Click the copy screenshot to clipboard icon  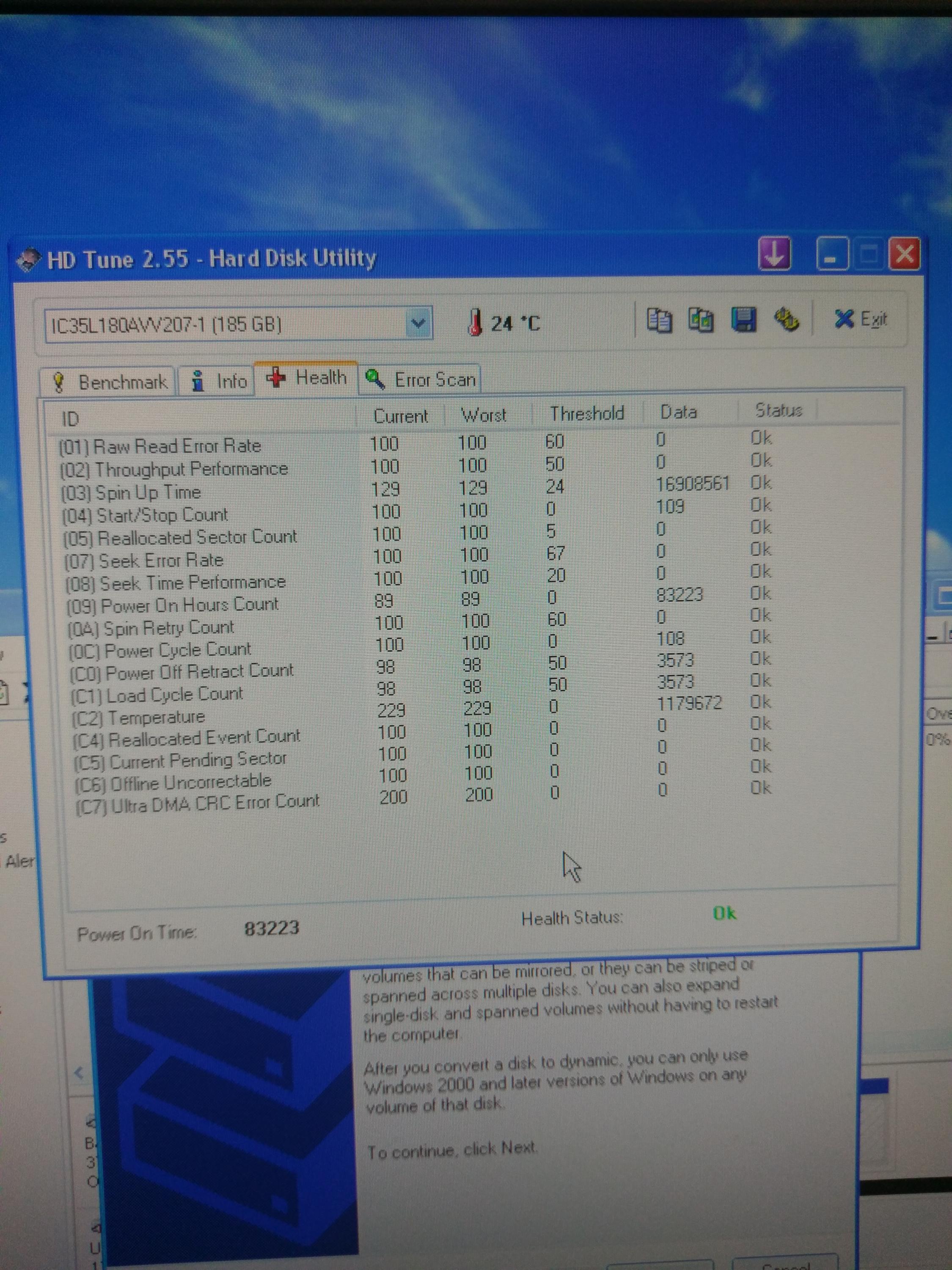pyautogui.click(x=701, y=320)
